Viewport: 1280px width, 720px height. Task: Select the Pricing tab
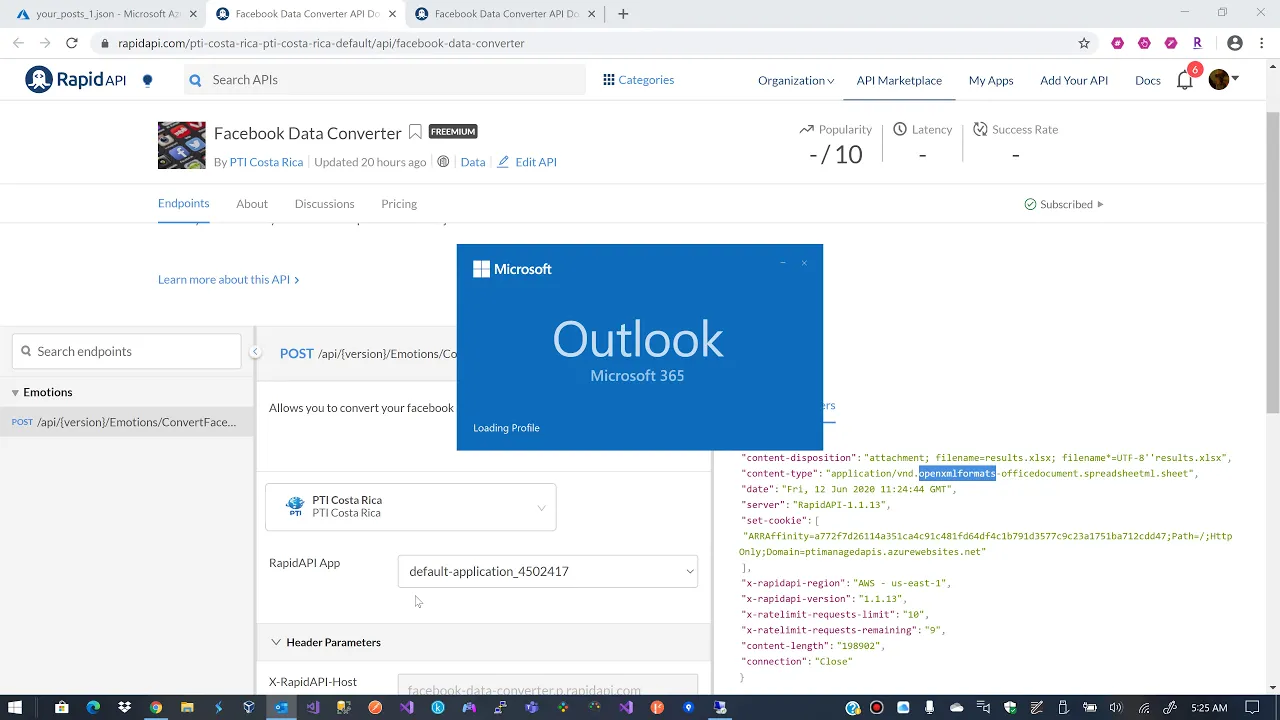click(399, 204)
